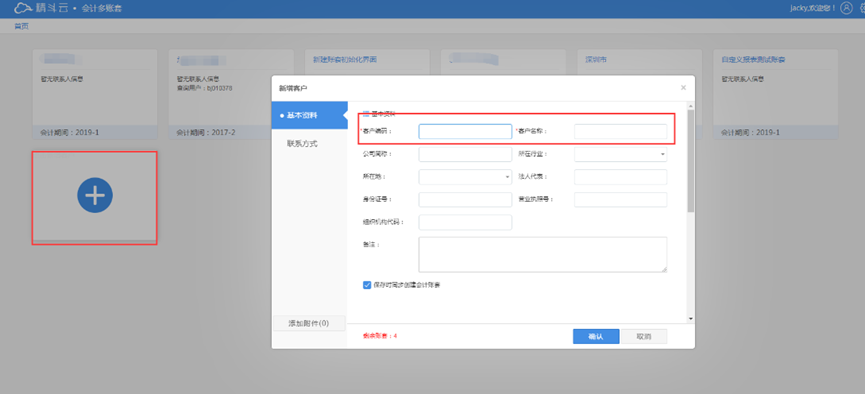Click the Jacky,欢迎您 greeting text
This screenshot has width=865, height=394.
813,8
